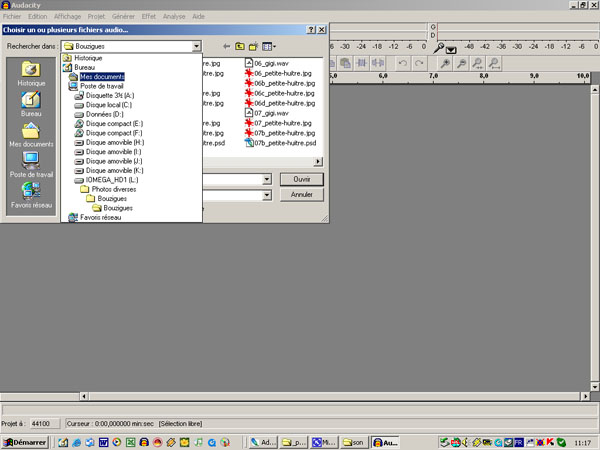Click the Ouvrir button

point(302,179)
